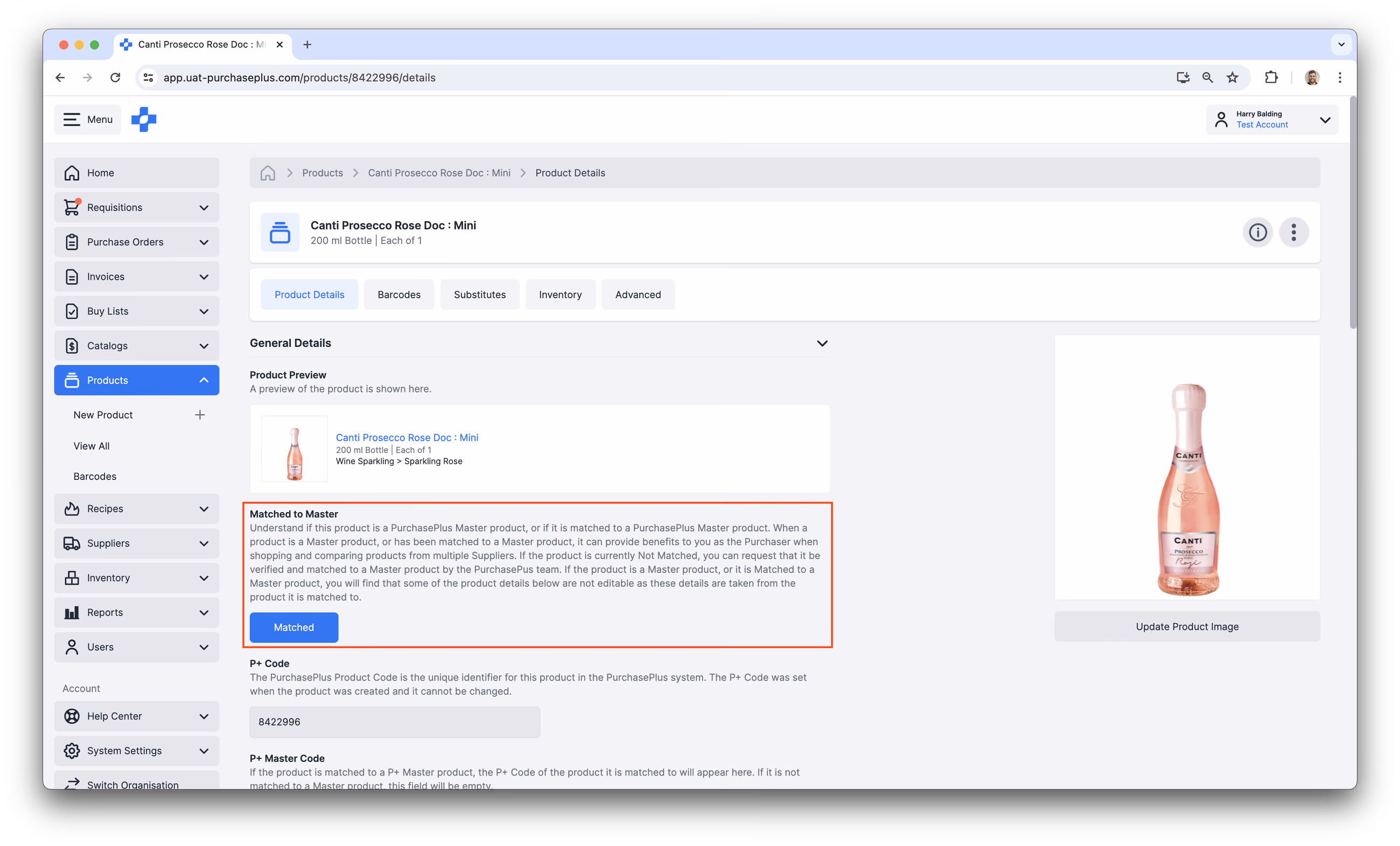Click the Invoices document icon
1400x846 pixels.
pyautogui.click(x=72, y=277)
